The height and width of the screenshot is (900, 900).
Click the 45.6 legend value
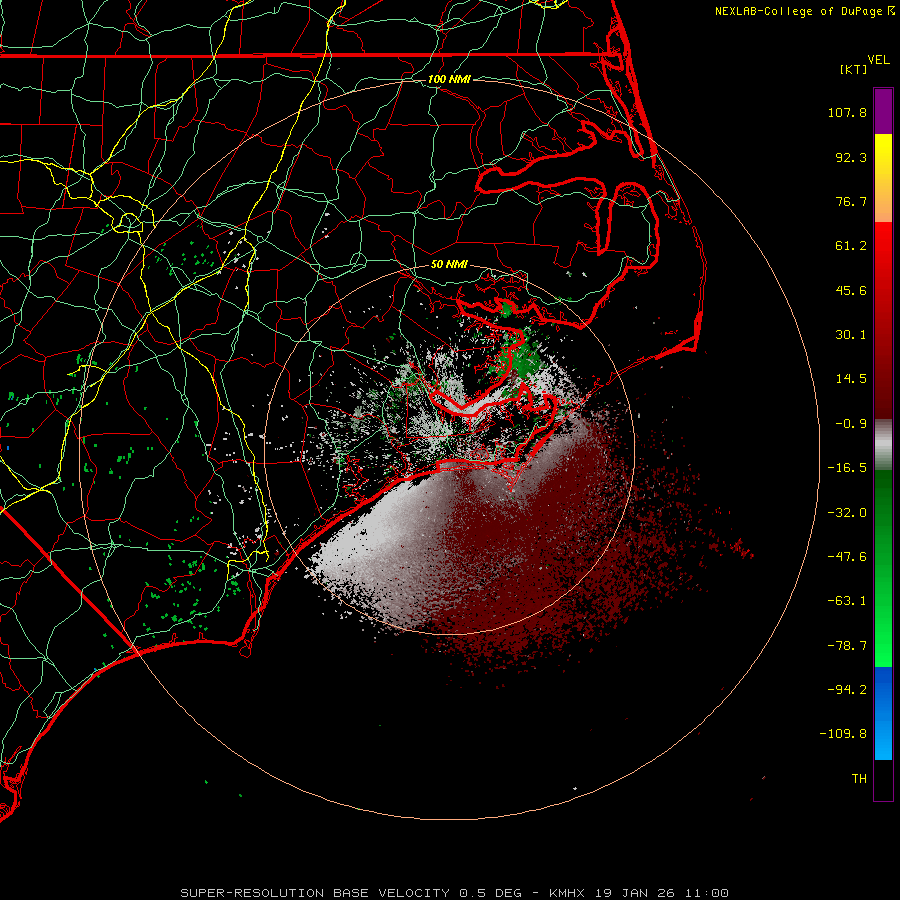851,290
